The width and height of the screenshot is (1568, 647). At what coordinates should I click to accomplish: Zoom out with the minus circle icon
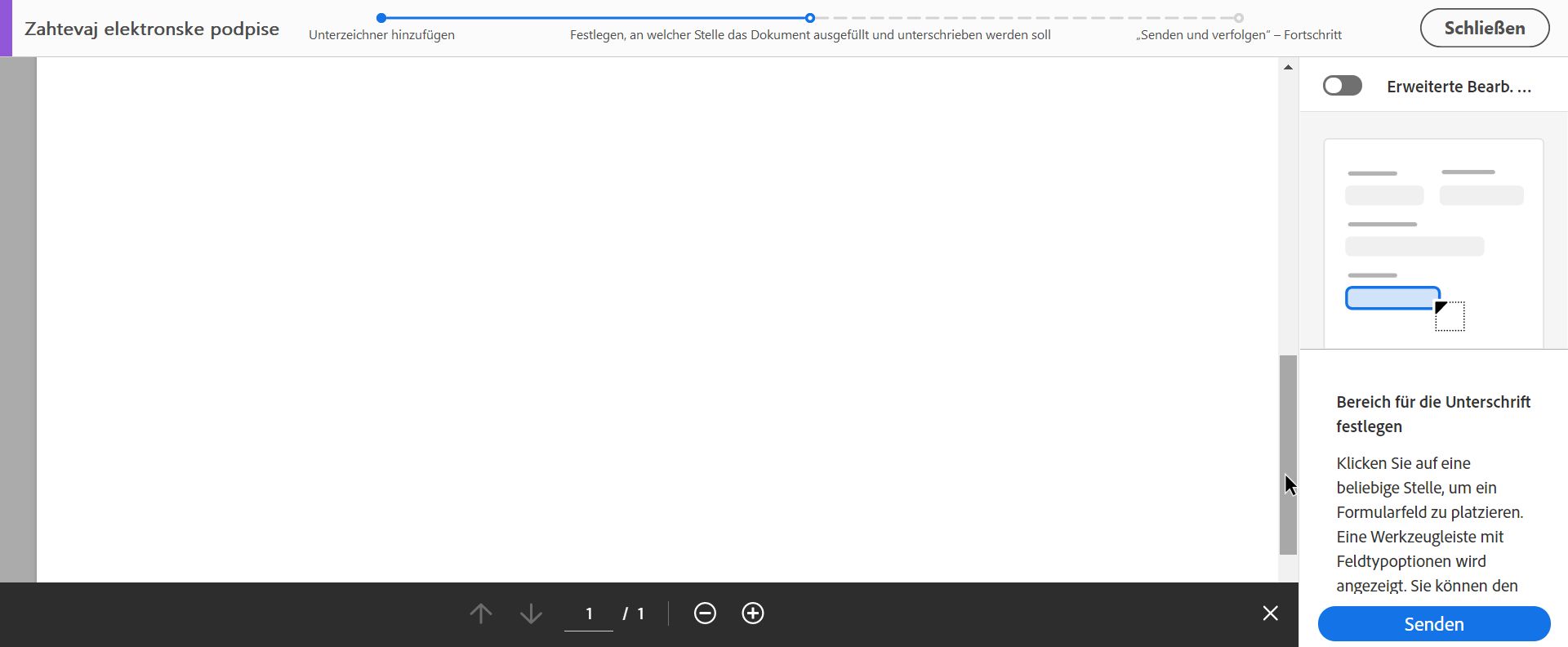[x=705, y=613]
